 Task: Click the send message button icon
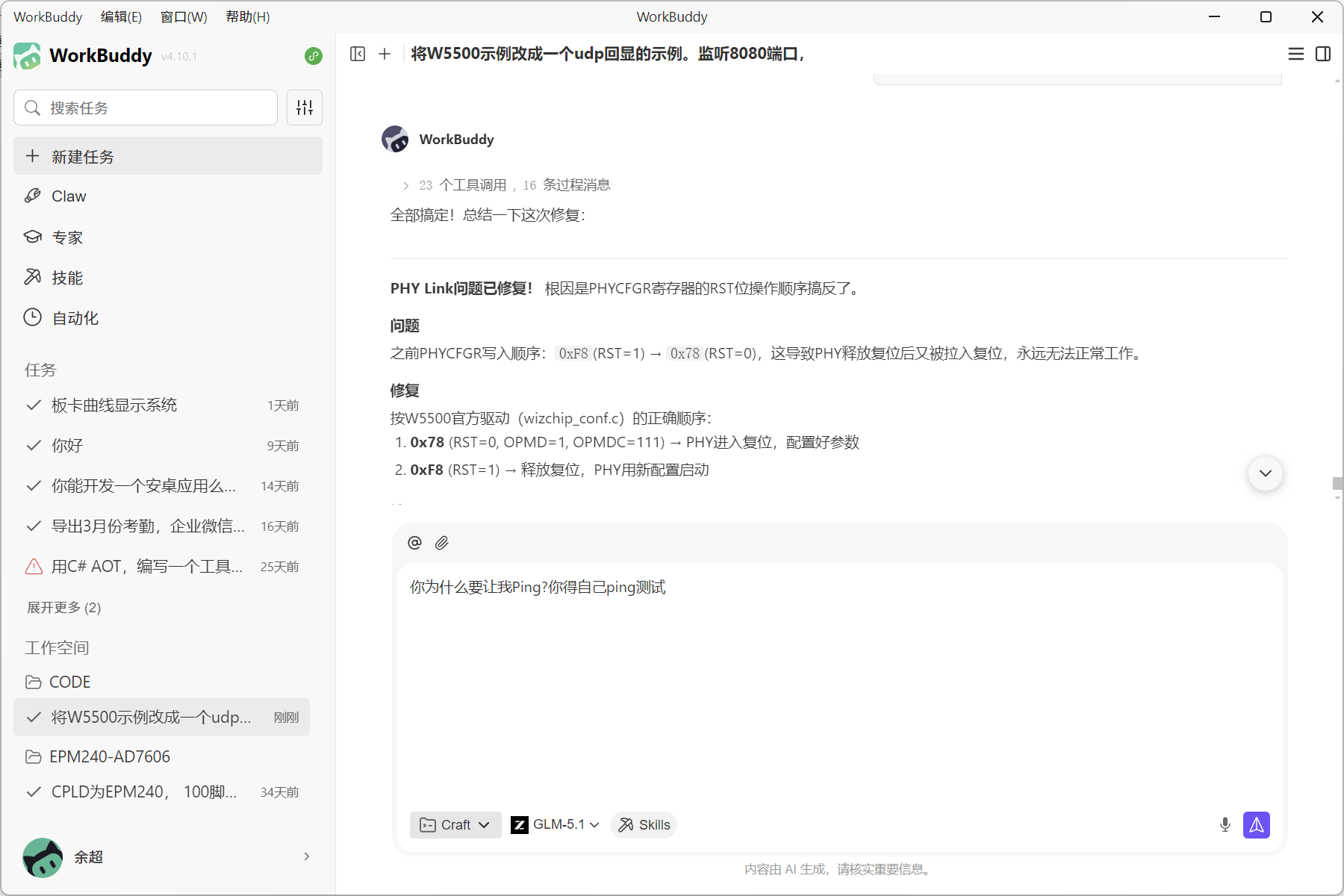click(1257, 825)
